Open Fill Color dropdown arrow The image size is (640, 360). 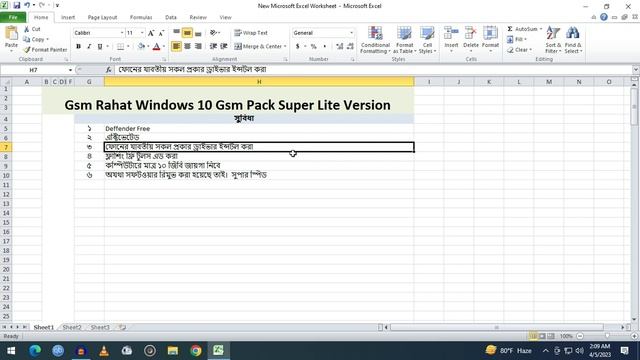(x=148, y=47)
